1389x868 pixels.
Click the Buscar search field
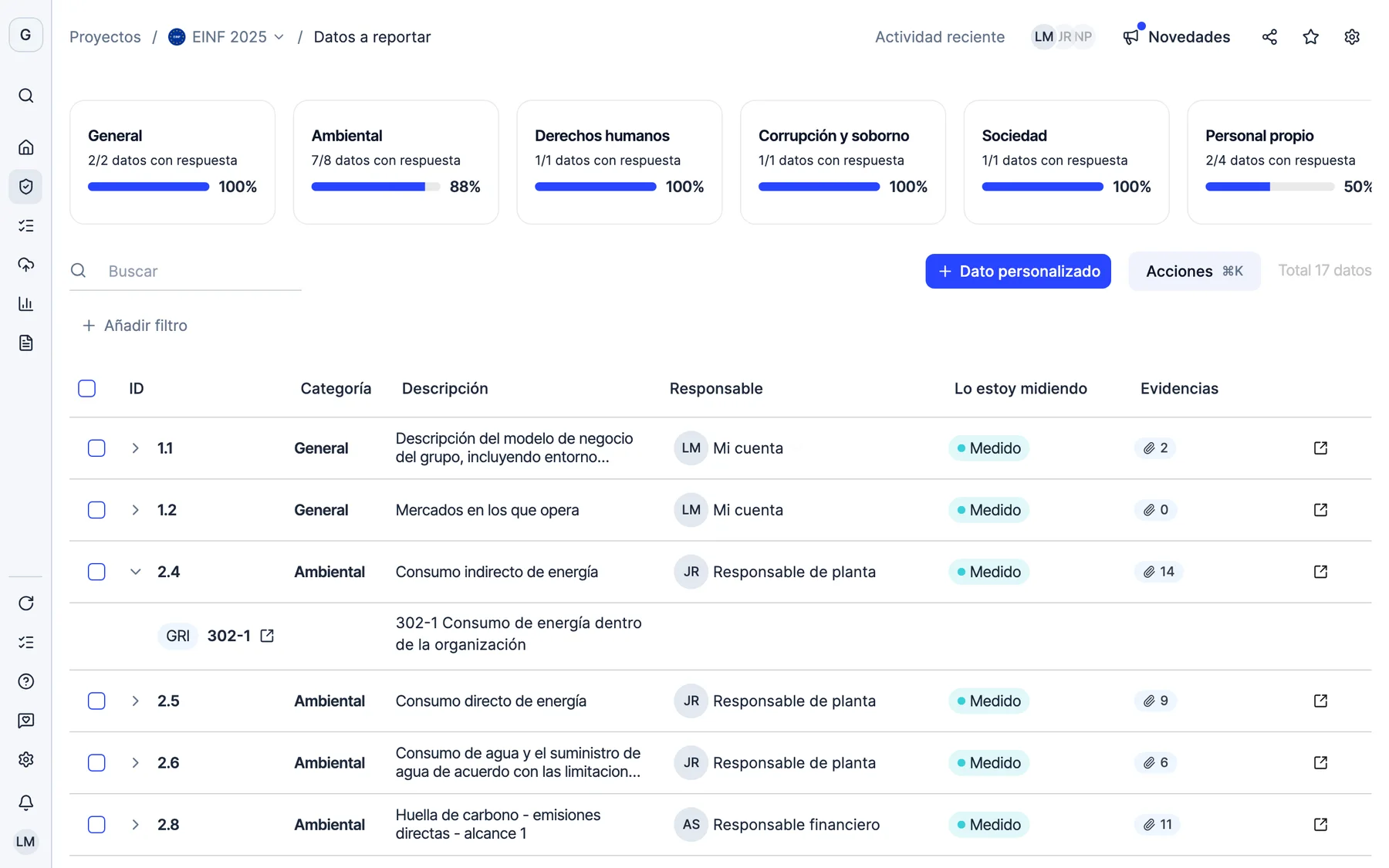185,272
